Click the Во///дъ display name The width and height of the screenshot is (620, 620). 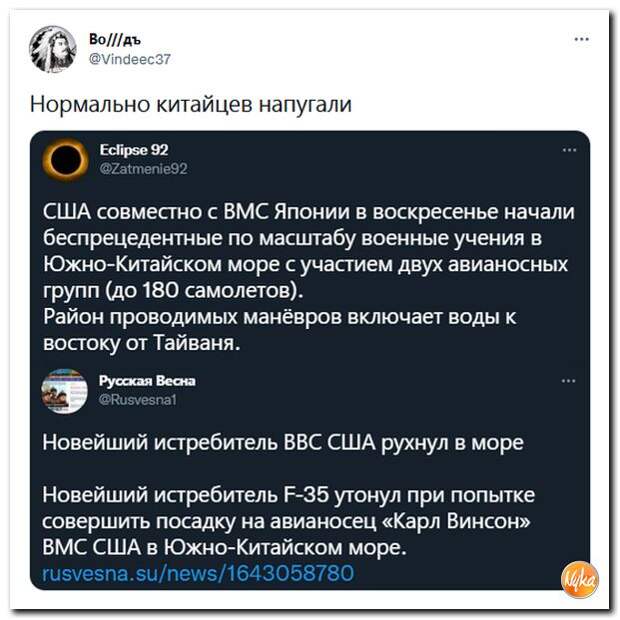[116, 40]
